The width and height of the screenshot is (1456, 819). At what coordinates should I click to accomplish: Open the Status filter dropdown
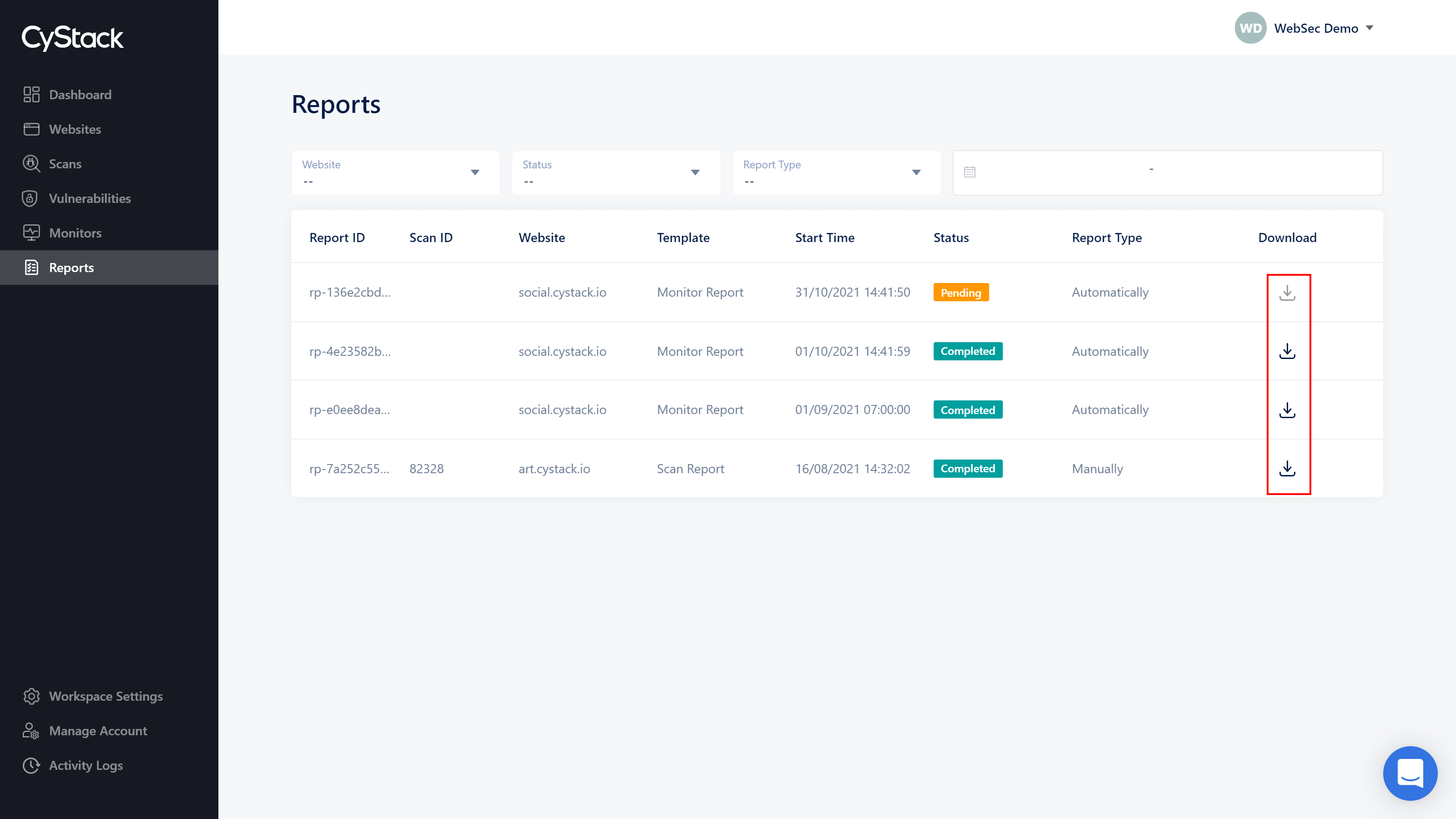(616, 172)
